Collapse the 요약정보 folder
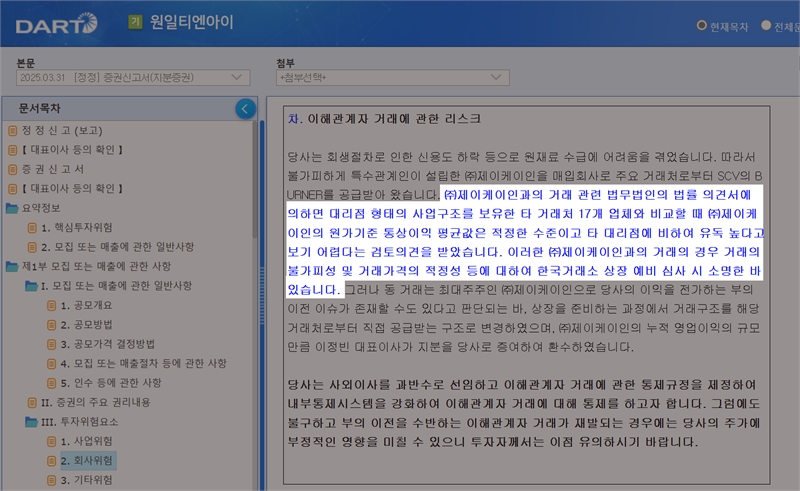 click(12, 208)
